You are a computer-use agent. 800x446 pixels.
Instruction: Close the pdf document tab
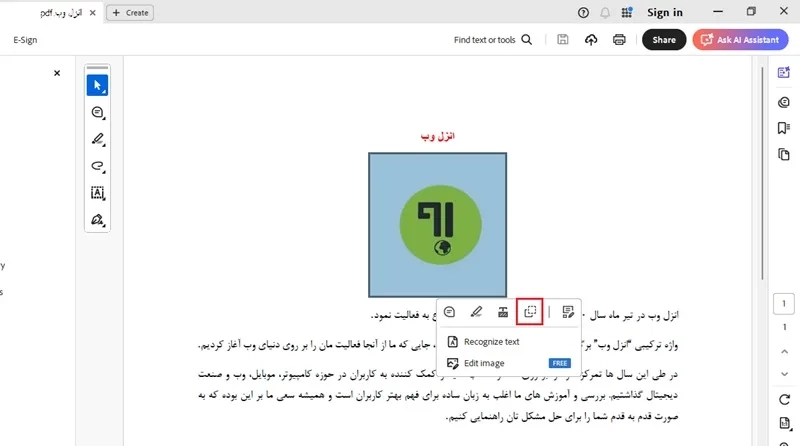[92, 13]
